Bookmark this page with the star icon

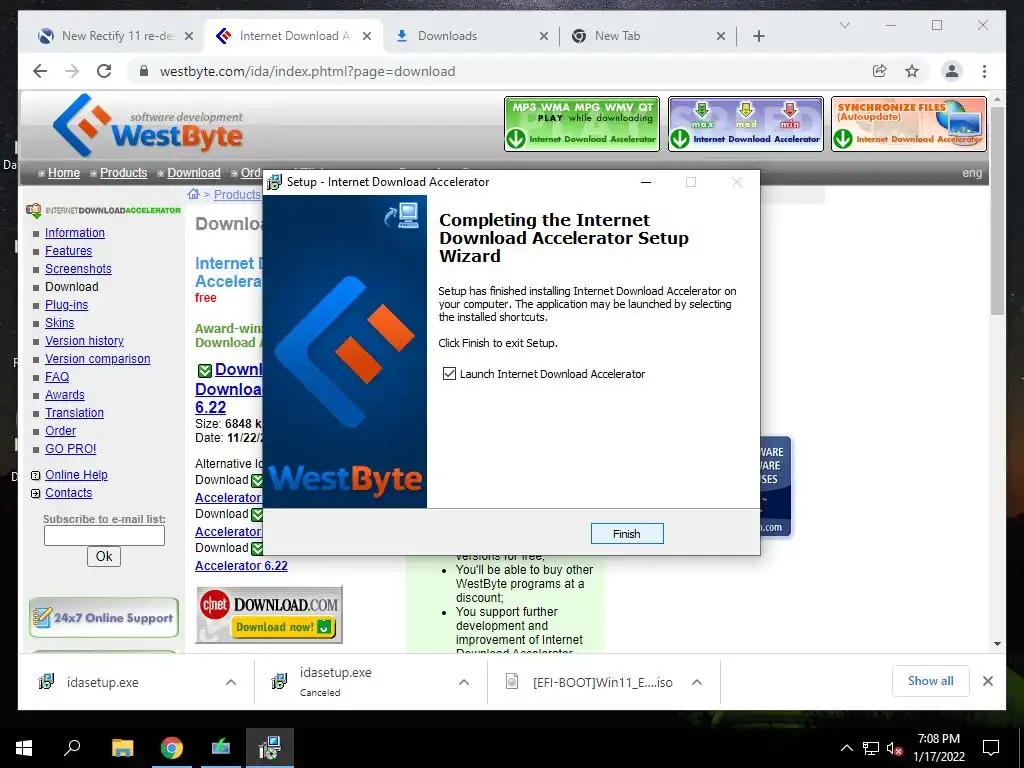(912, 71)
